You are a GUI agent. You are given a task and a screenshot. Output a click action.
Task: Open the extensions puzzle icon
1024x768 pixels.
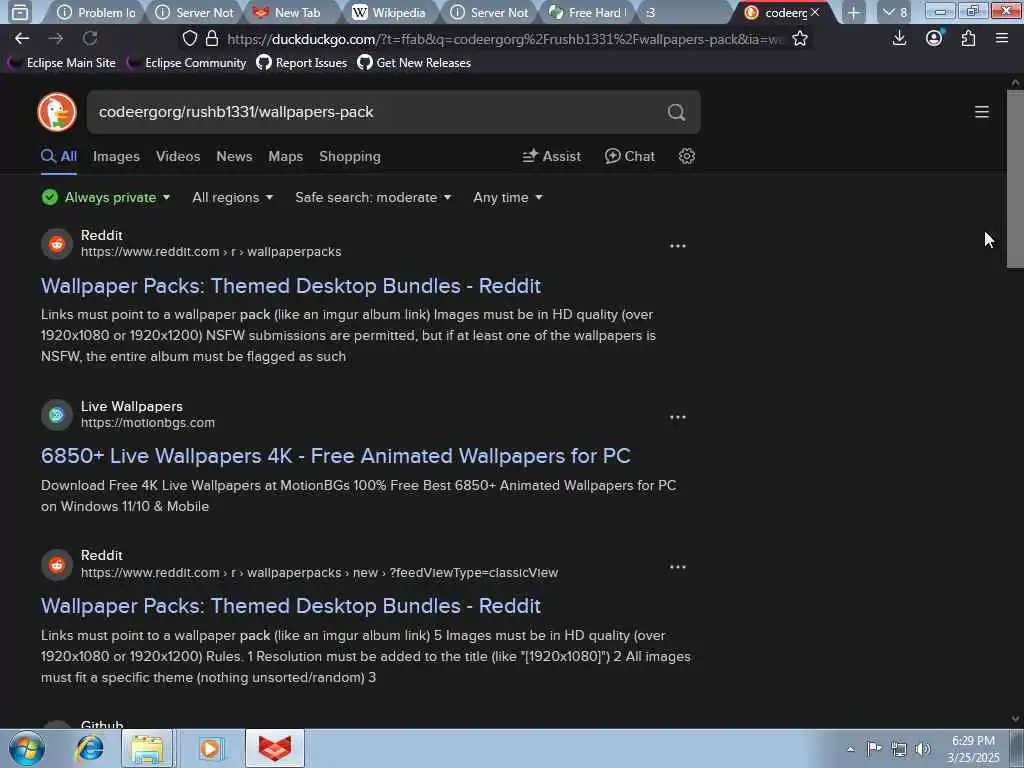pyautogui.click(x=968, y=39)
